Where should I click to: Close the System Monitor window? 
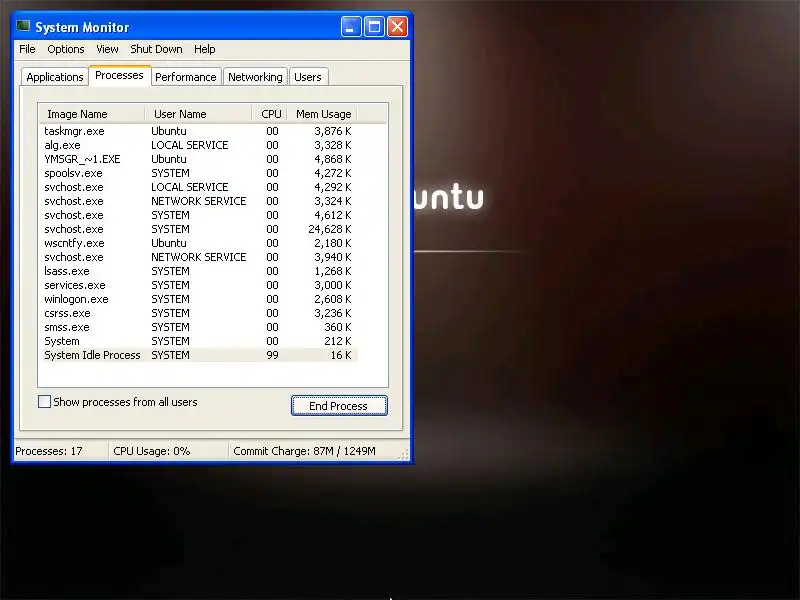pos(397,27)
